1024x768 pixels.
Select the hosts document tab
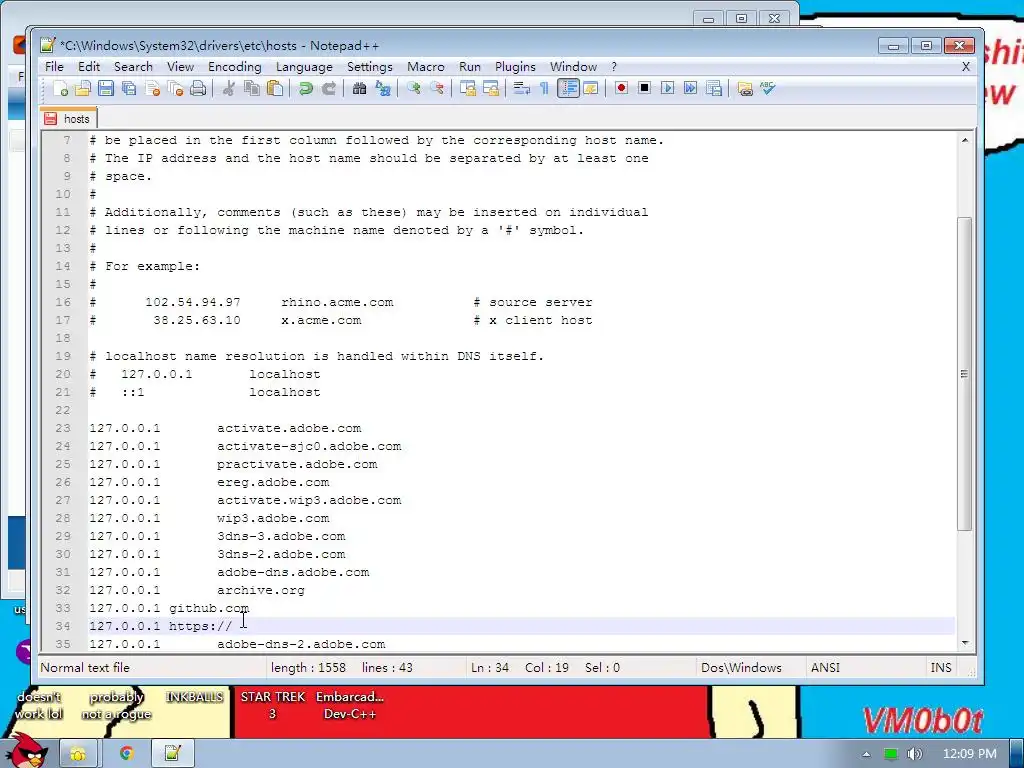(x=68, y=119)
